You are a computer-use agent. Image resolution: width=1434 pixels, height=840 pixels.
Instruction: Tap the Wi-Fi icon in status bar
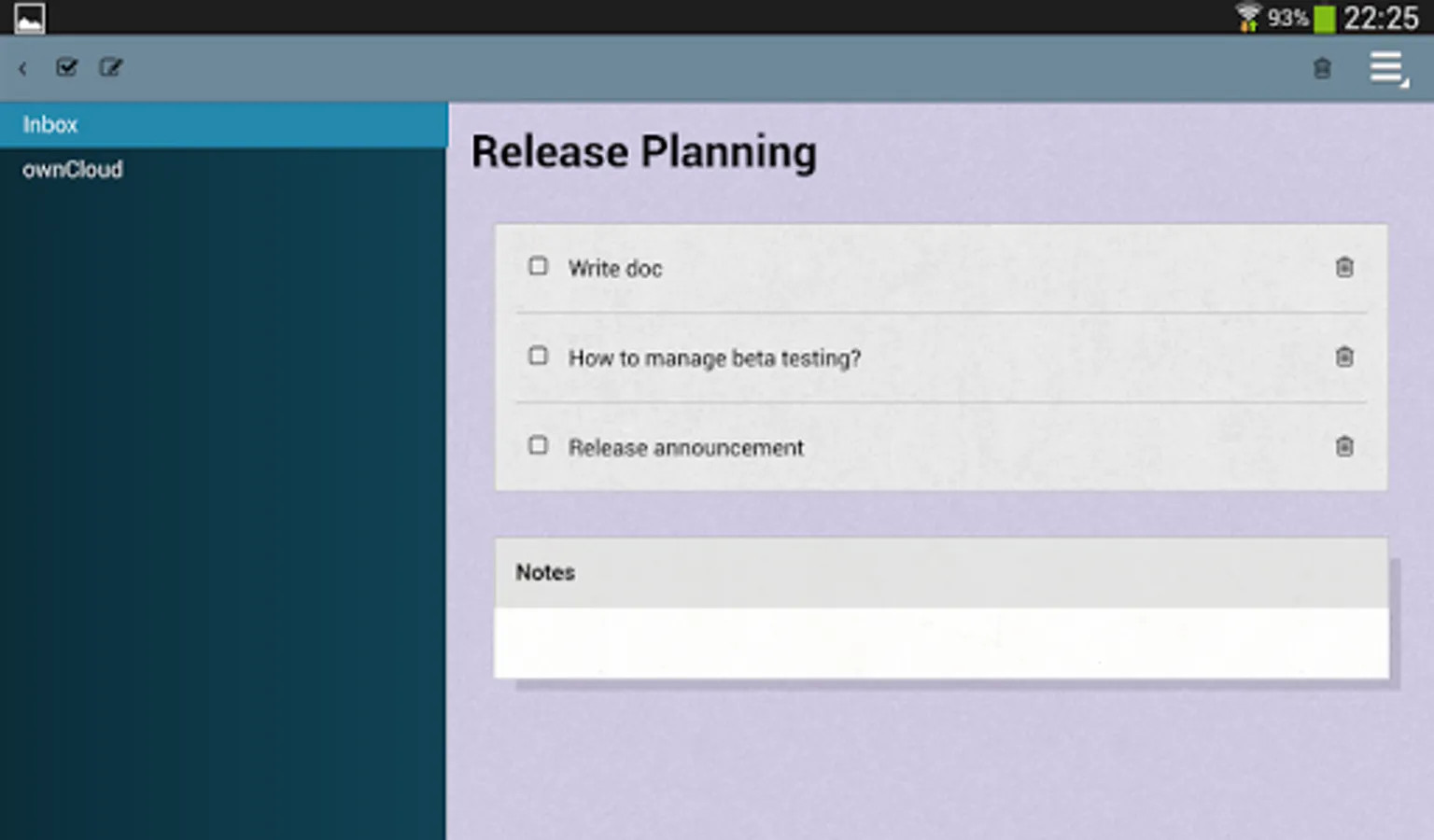(1248, 18)
